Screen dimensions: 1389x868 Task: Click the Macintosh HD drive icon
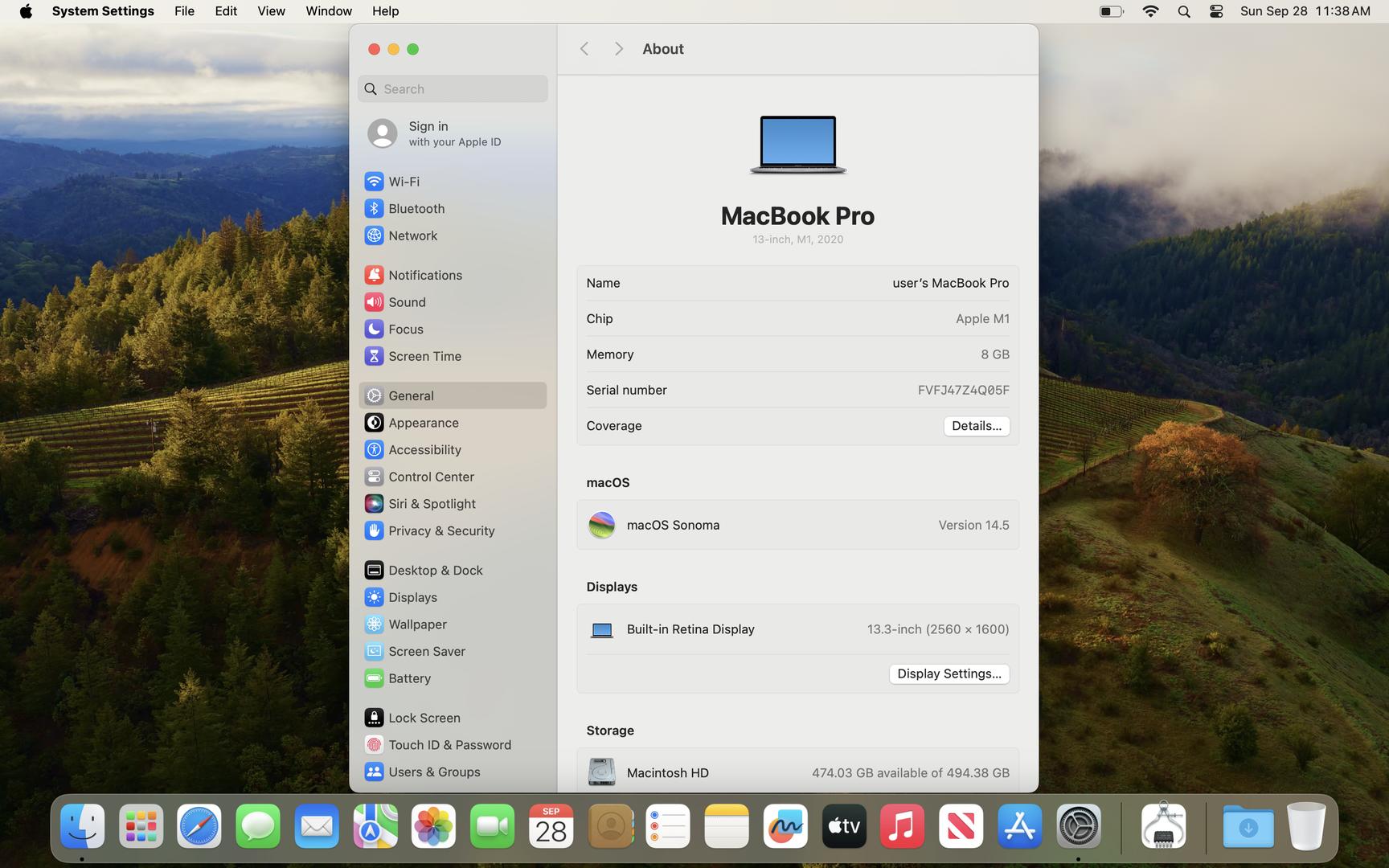click(601, 772)
